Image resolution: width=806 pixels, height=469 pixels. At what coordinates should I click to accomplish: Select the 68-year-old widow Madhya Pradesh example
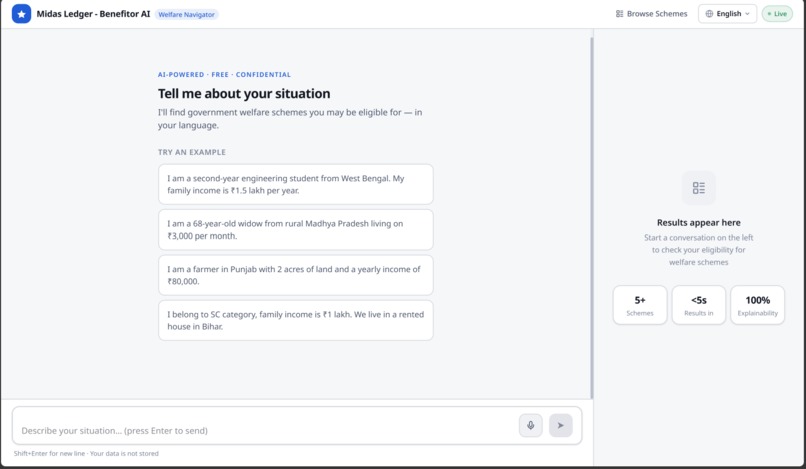[x=296, y=229]
